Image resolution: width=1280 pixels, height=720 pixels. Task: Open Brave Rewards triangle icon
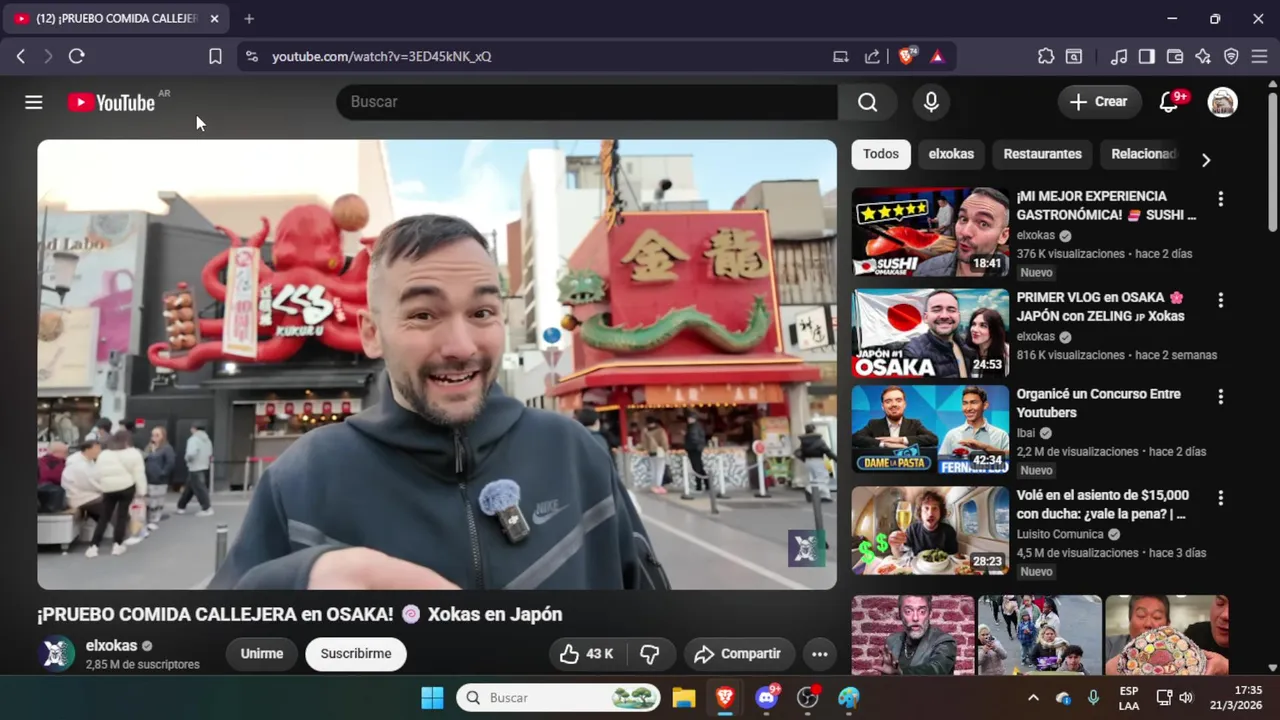point(937,57)
